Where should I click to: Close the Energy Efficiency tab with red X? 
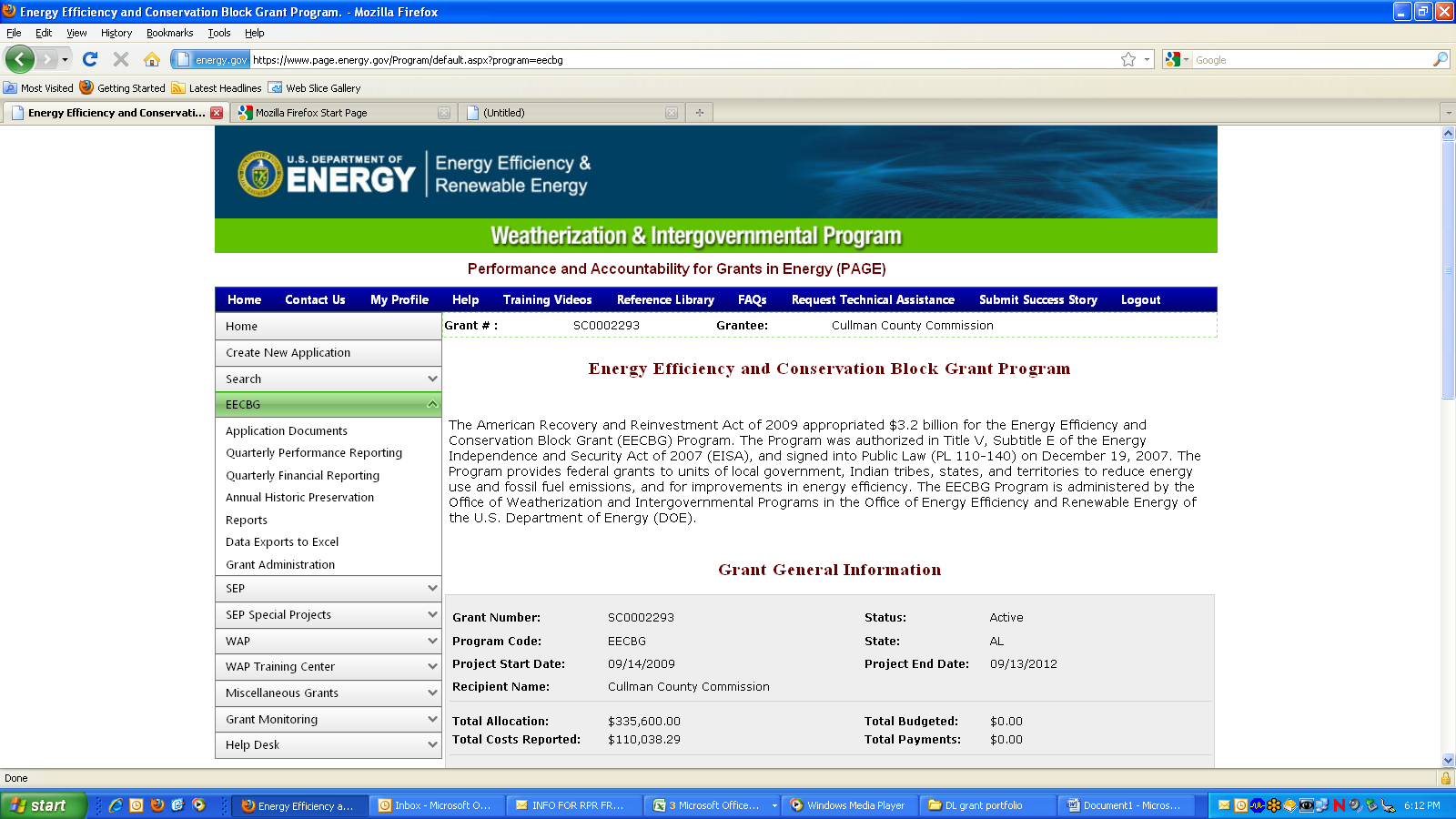[217, 113]
